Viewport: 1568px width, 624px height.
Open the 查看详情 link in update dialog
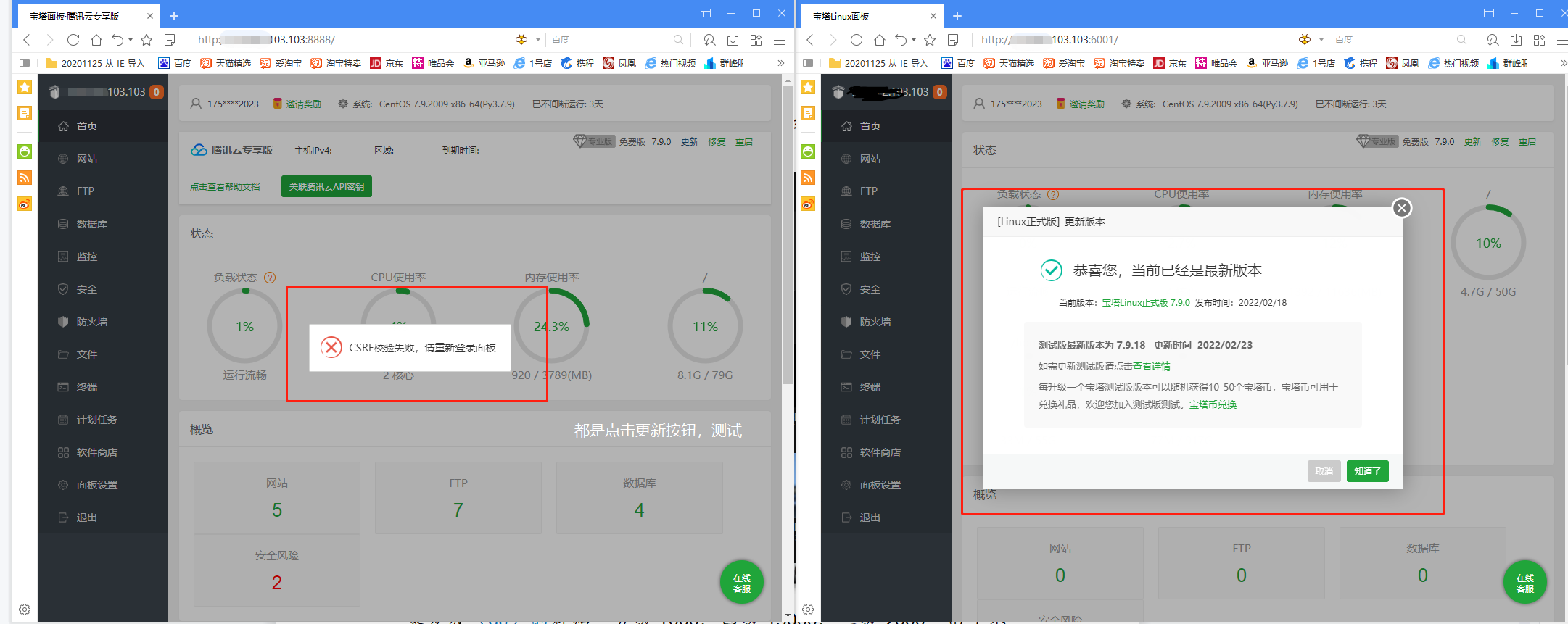click(1152, 366)
